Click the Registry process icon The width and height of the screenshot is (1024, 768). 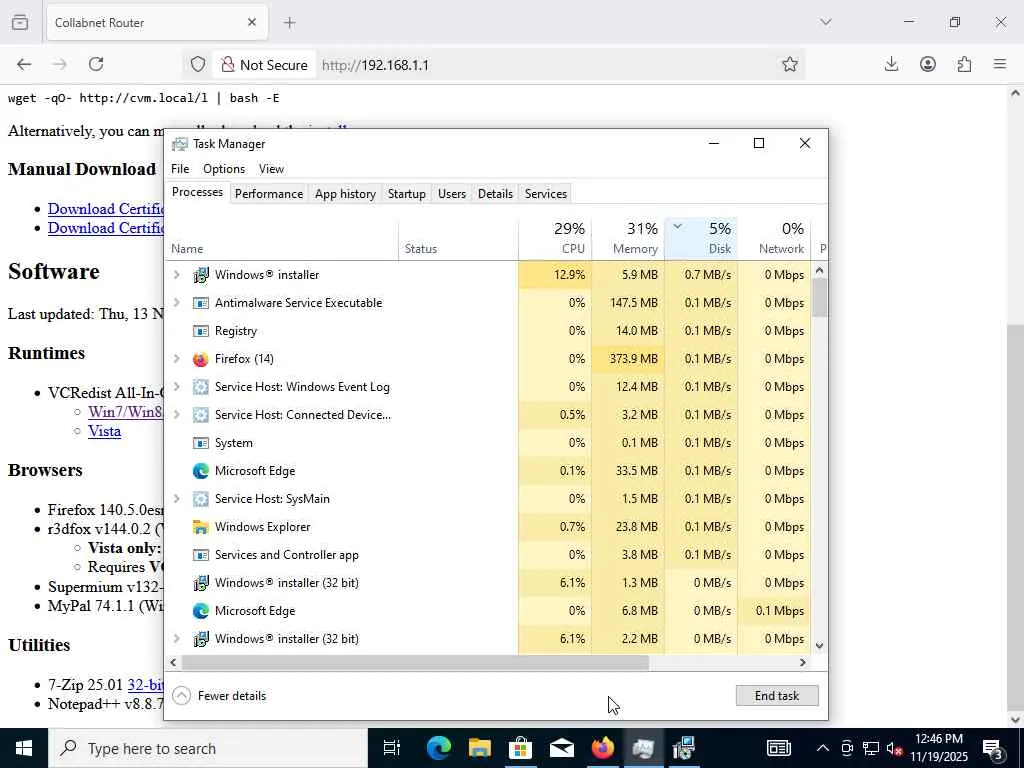tap(201, 331)
